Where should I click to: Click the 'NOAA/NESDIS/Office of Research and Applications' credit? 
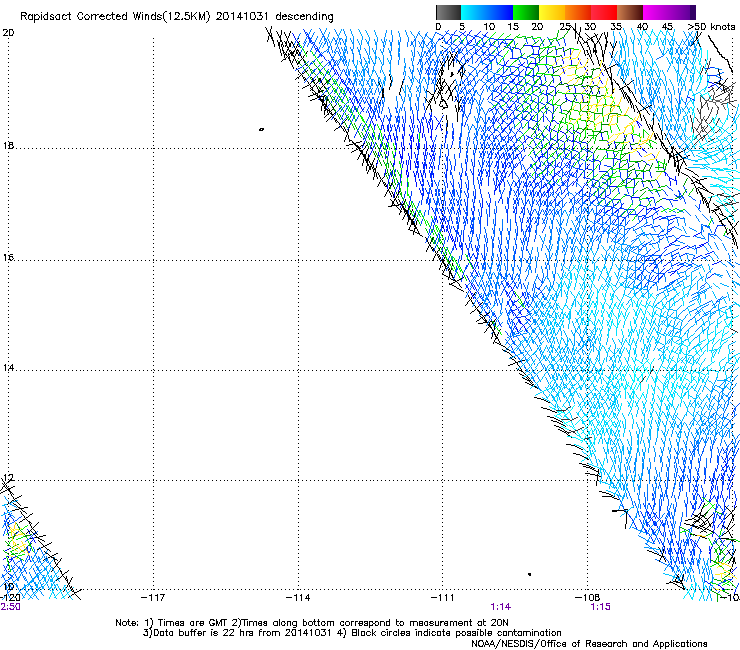[x=589, y=644]
